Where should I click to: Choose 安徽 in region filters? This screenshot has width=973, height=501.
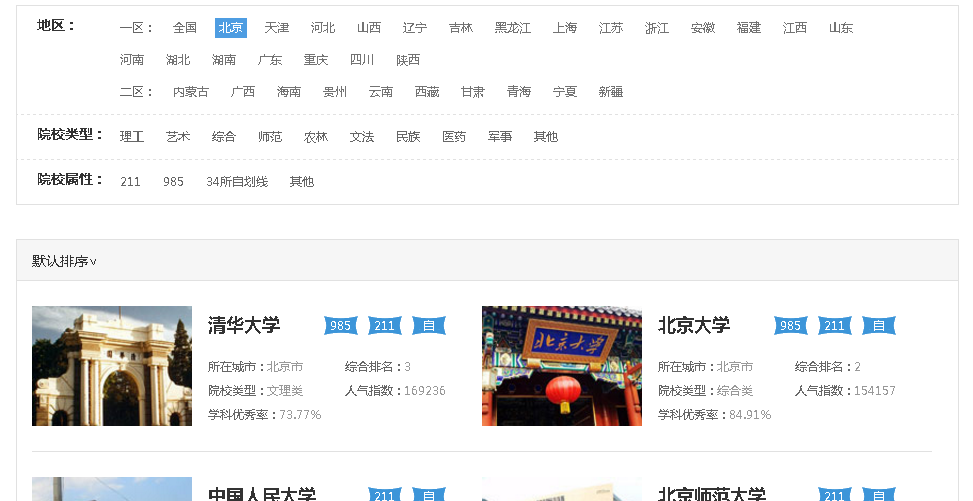point(702,28)
